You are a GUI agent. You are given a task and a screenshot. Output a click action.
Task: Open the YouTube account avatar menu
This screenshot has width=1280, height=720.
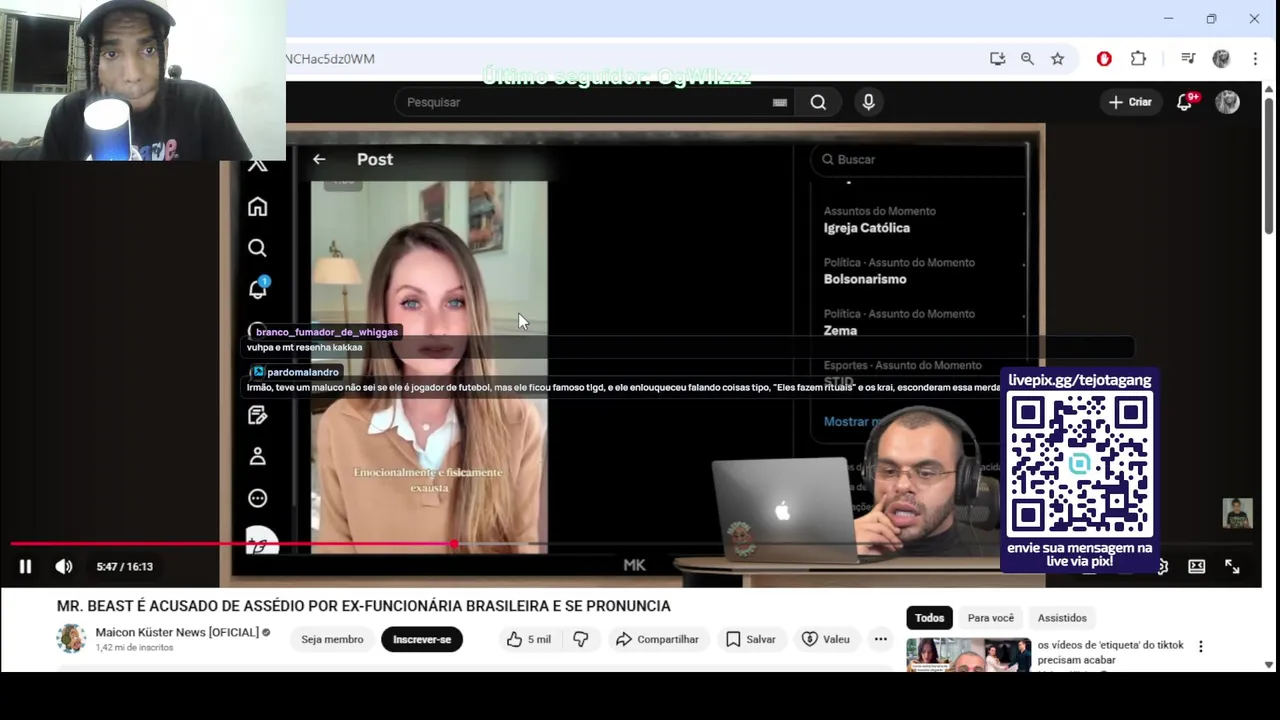pyautogui.click(x=1227, y=102)
